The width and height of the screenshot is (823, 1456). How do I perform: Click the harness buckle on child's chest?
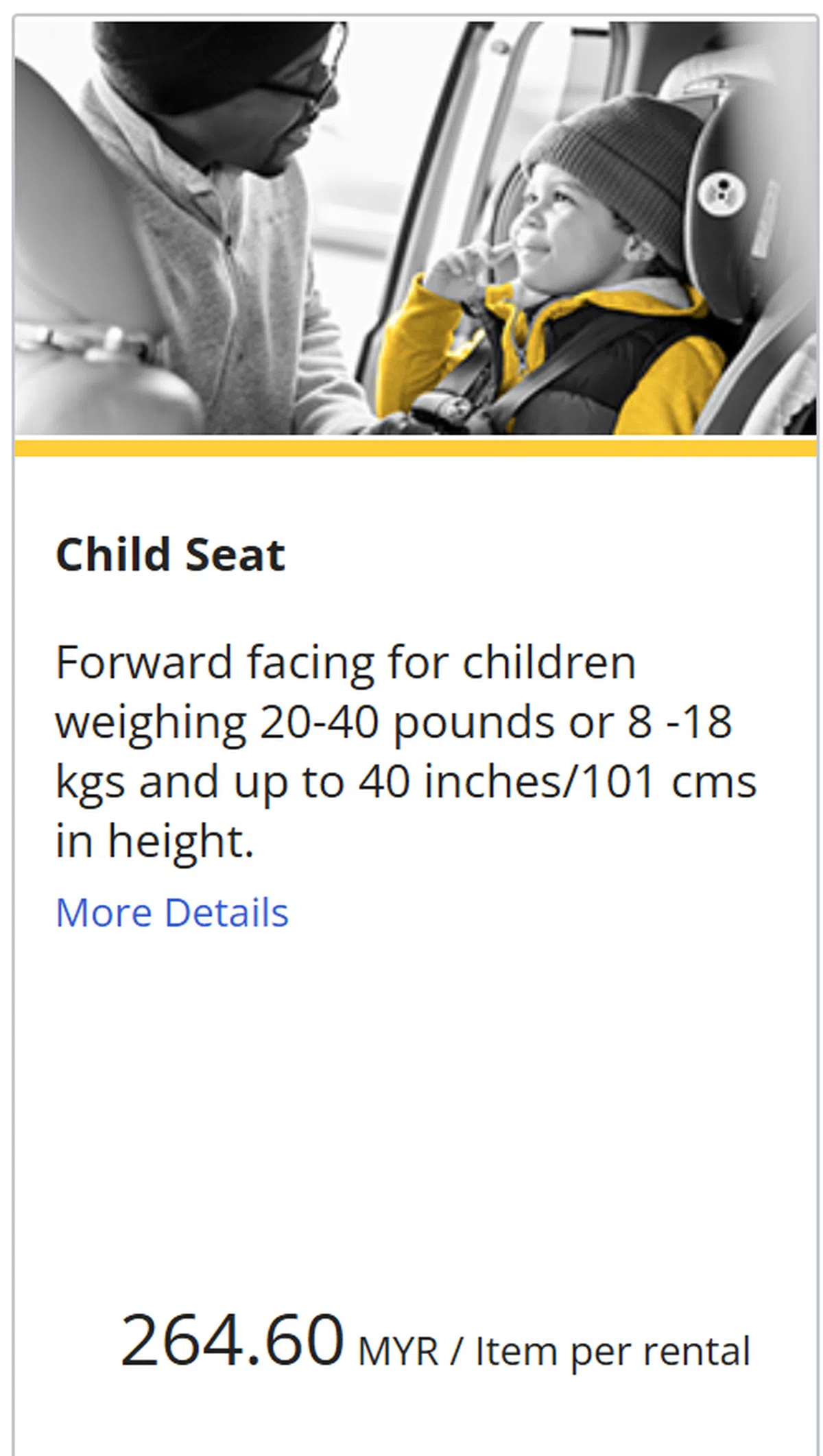point(446,408)
